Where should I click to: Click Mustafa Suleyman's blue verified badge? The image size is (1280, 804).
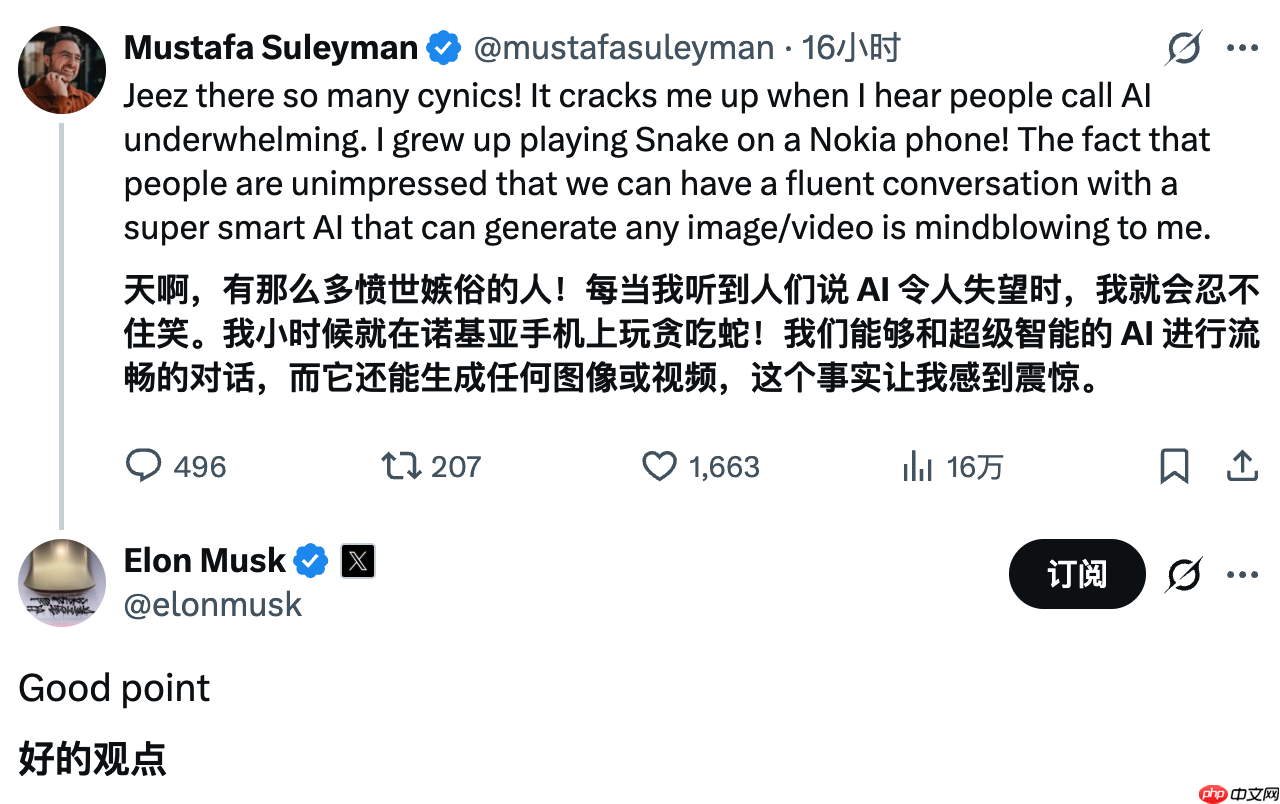(x=443, y=48)
